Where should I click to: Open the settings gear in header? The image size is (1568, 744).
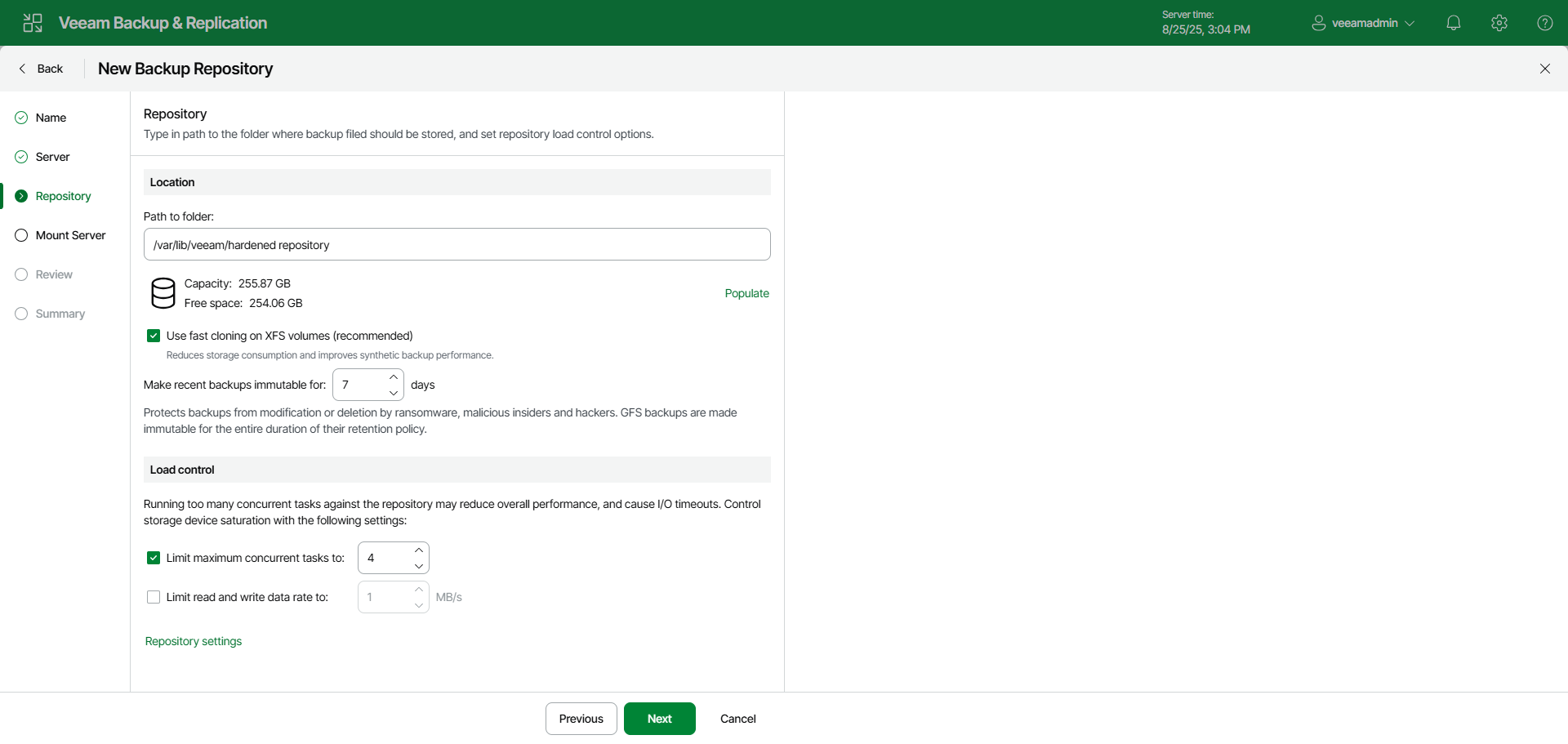1499,23
